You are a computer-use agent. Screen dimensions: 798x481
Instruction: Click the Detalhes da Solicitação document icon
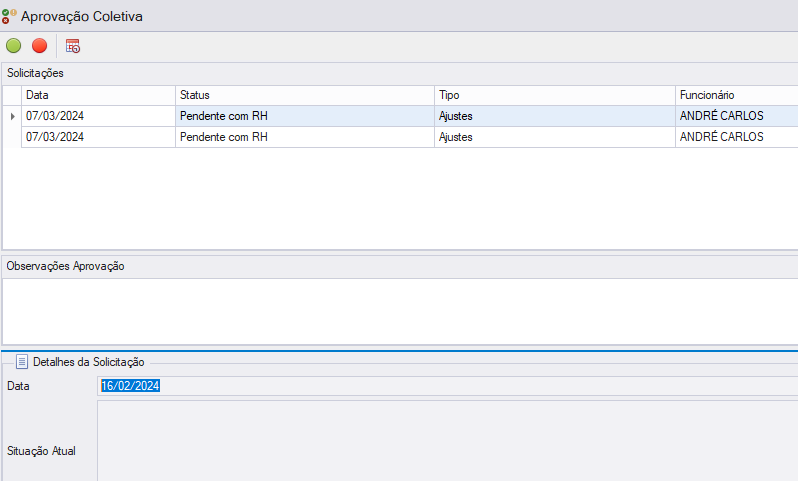[22, 362]
